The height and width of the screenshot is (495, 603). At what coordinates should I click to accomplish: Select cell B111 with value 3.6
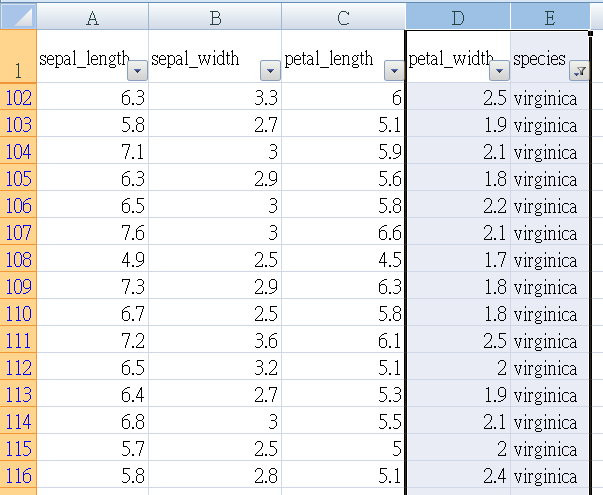pyautogui.click(x=215, y=339)
